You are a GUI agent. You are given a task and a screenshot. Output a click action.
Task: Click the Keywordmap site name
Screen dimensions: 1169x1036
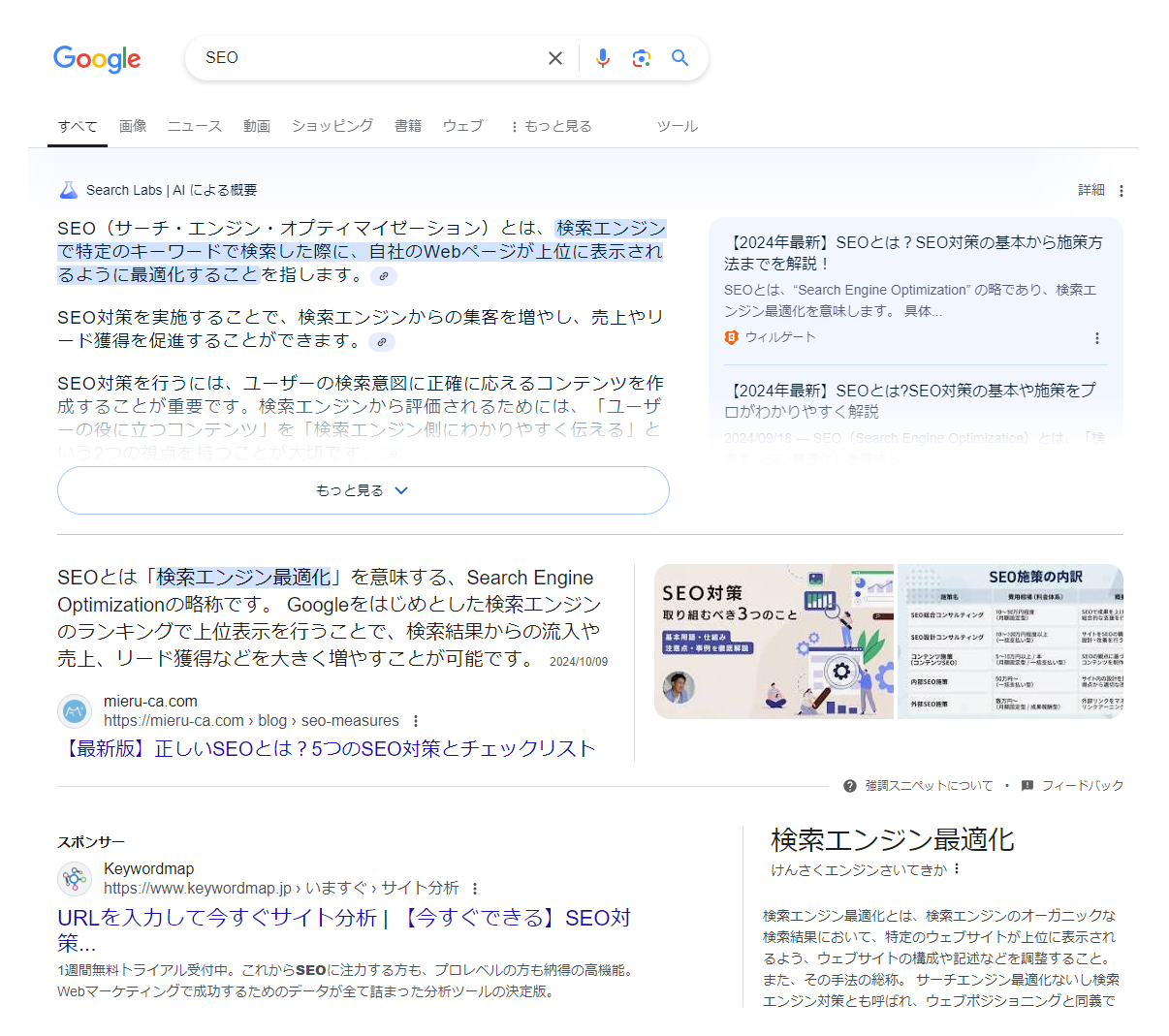149,869
